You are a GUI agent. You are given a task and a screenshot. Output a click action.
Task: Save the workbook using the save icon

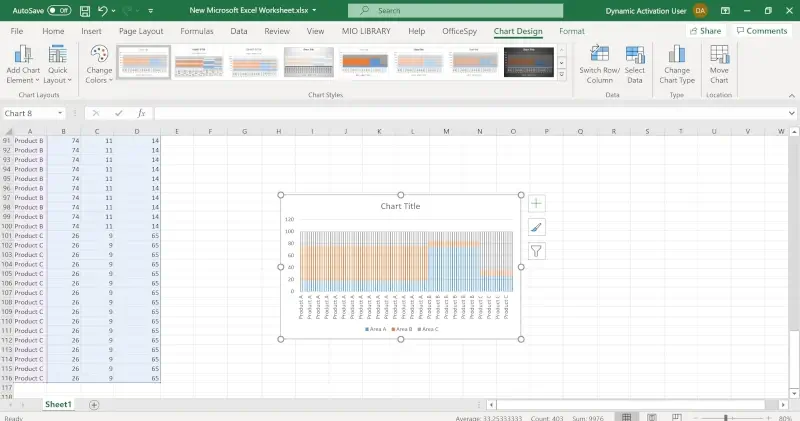[83, 10]
